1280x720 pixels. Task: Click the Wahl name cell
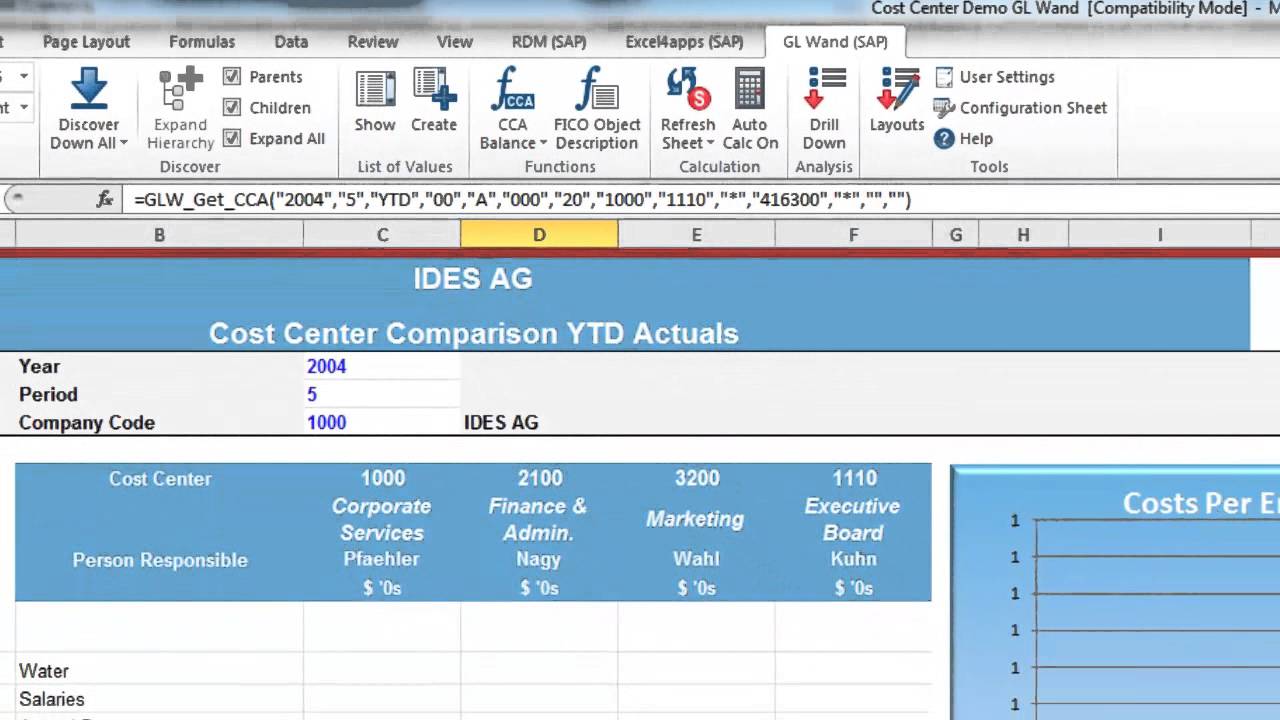click(x=696, y=559)
